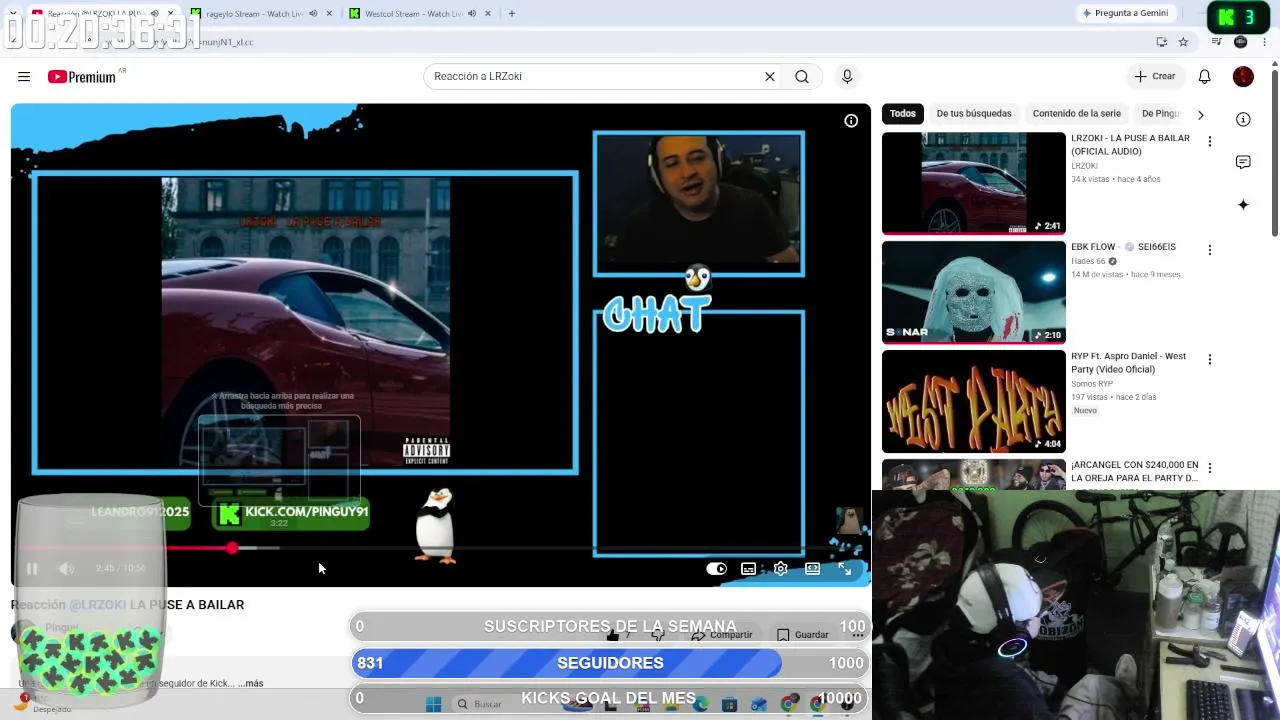Click the Crear button

point(1154,76)
